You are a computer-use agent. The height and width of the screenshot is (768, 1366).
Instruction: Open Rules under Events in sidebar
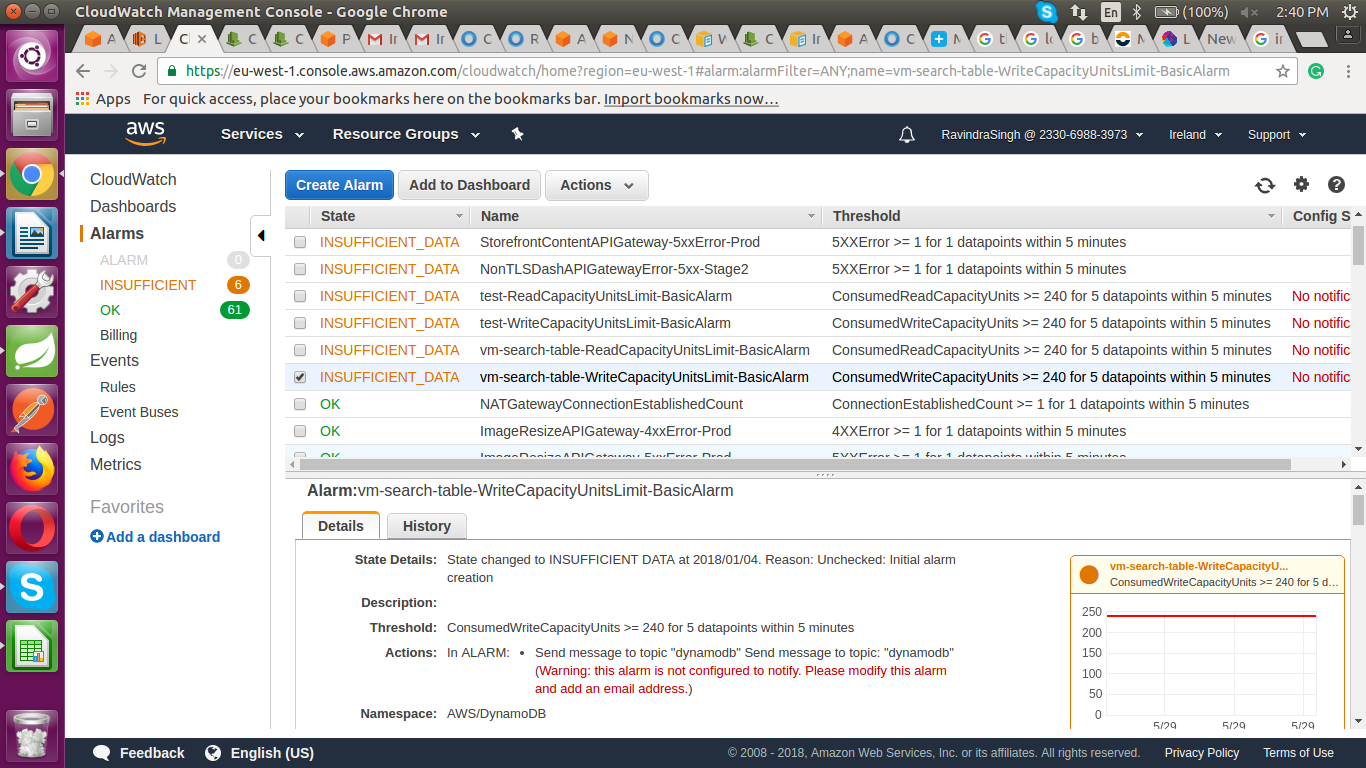coord(118,387)
